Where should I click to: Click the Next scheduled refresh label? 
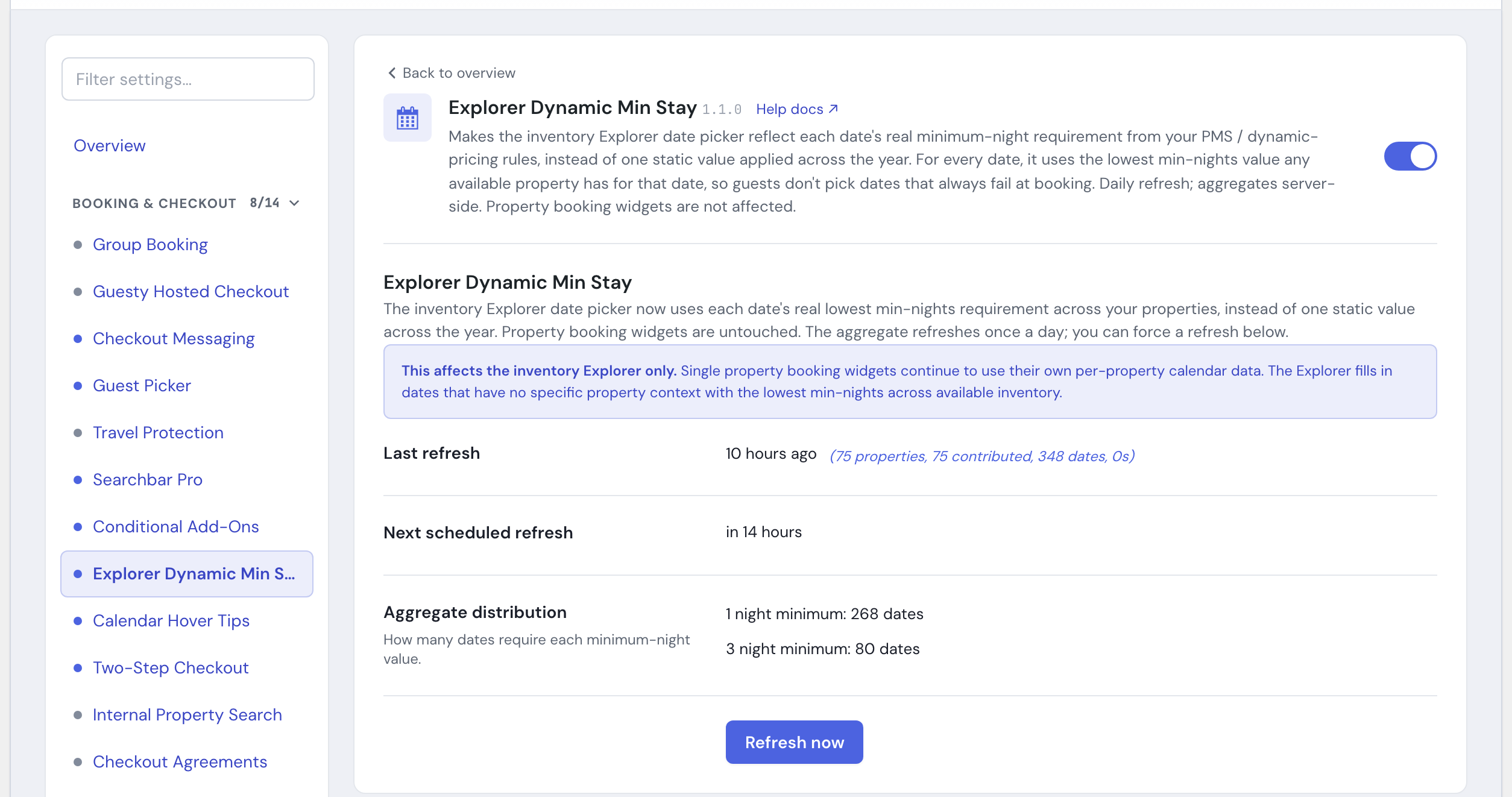[x=478, y=532]
